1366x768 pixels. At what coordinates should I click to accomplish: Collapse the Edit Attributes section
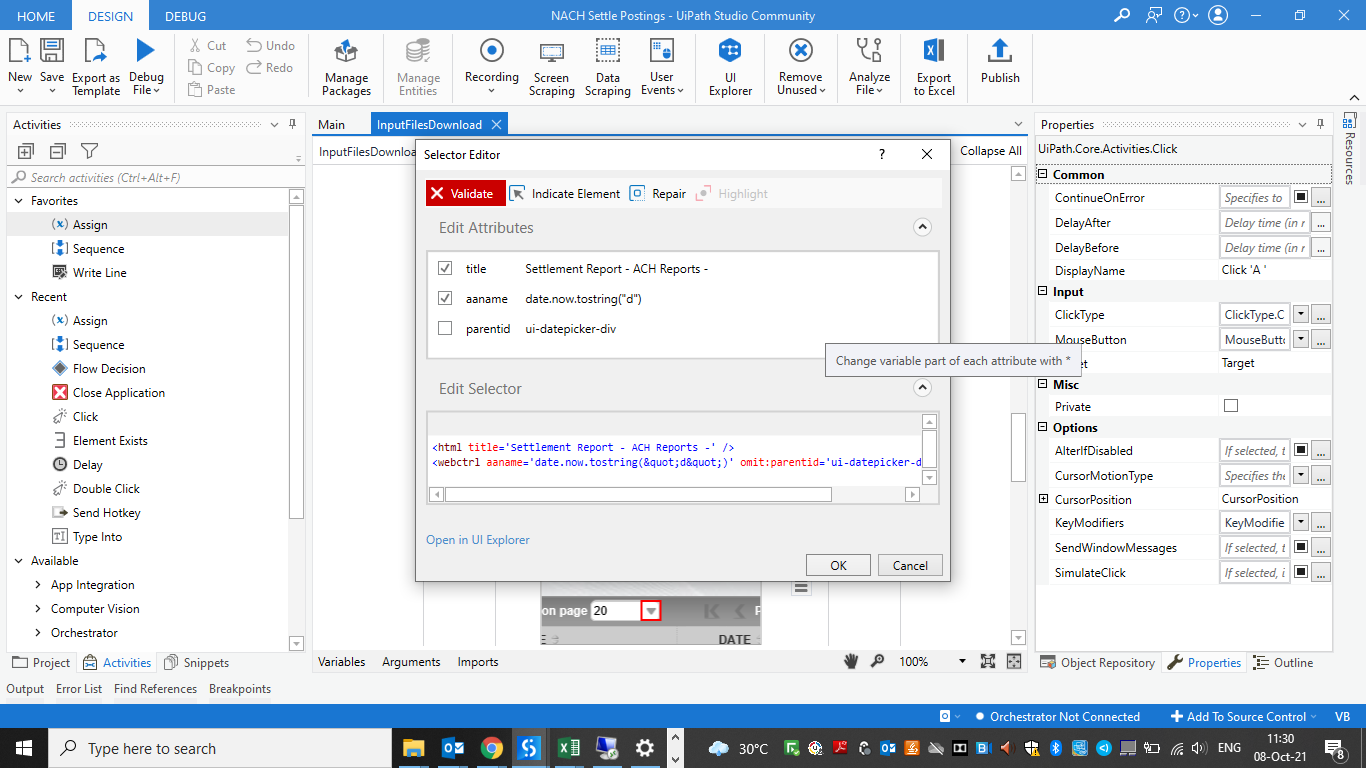(x=922, y=228)
